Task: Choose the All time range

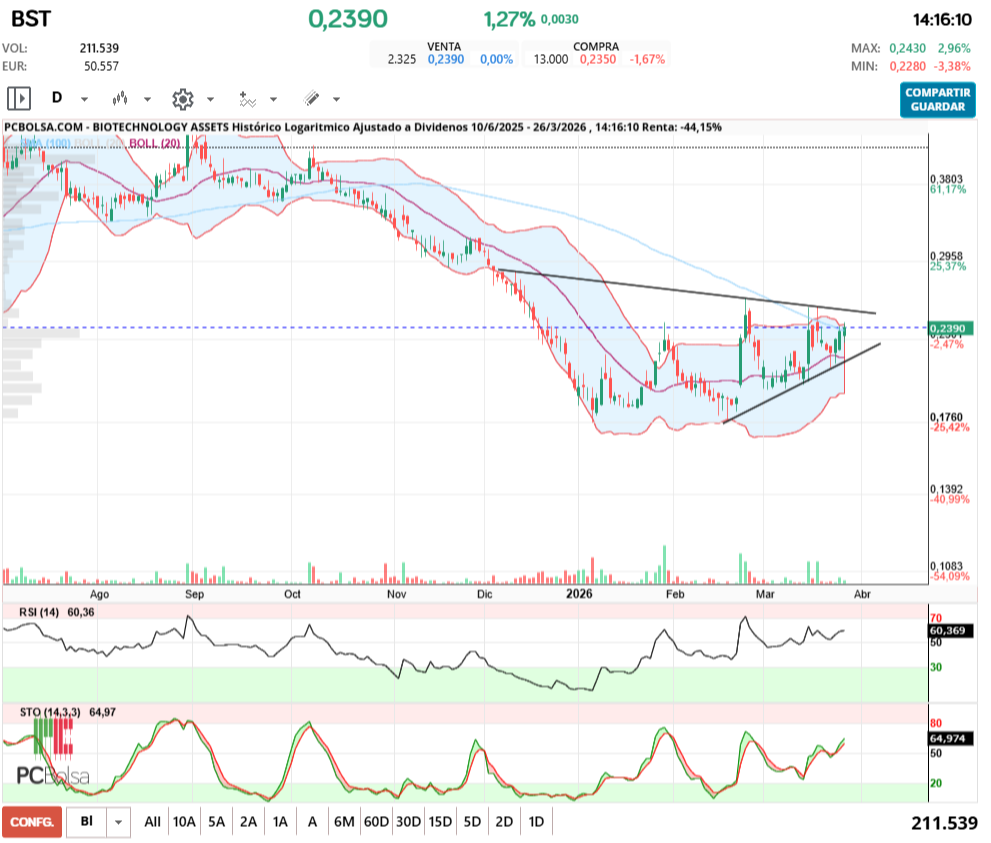Action: (152, 822)
